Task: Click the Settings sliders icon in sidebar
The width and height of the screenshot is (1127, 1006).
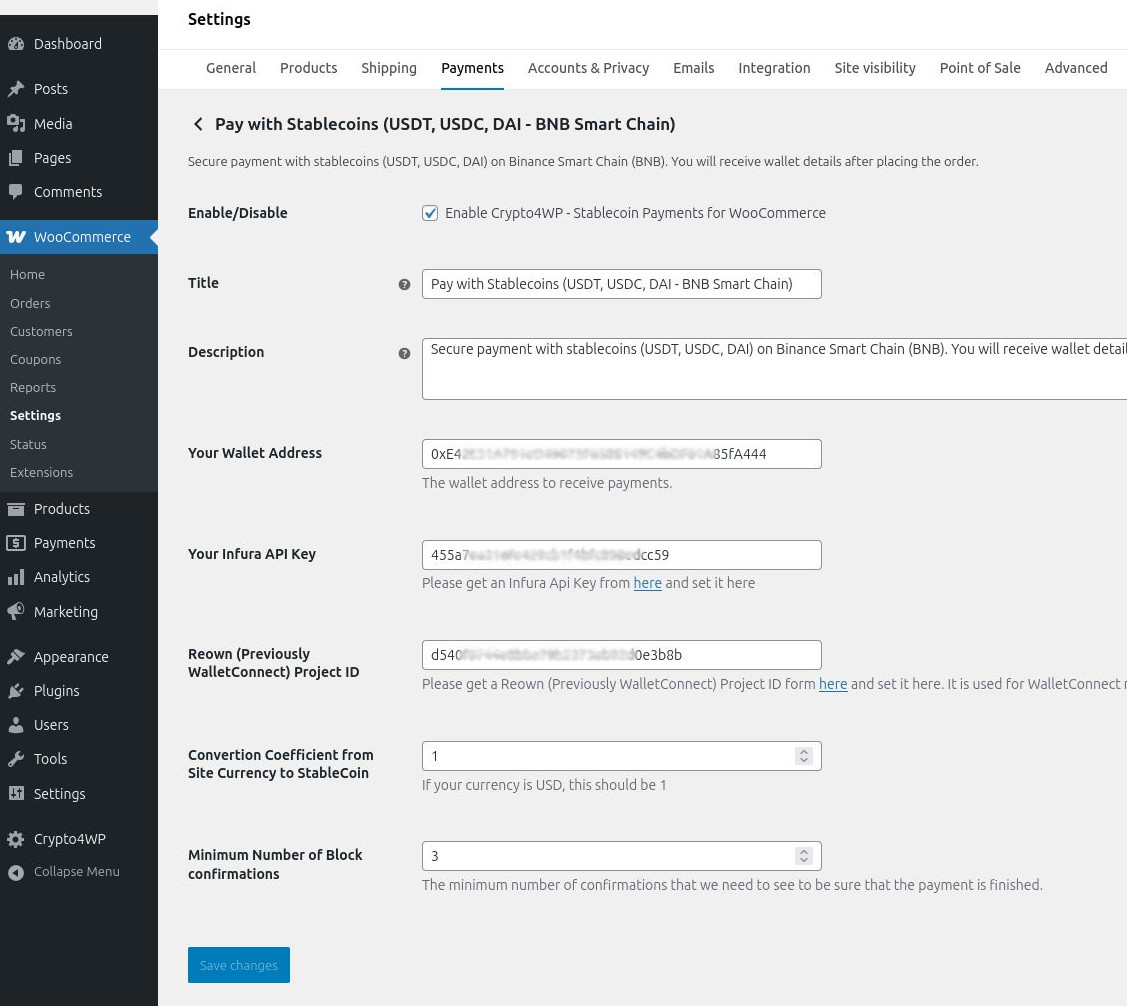Action: pyautogui.click(x=16, y=793)
